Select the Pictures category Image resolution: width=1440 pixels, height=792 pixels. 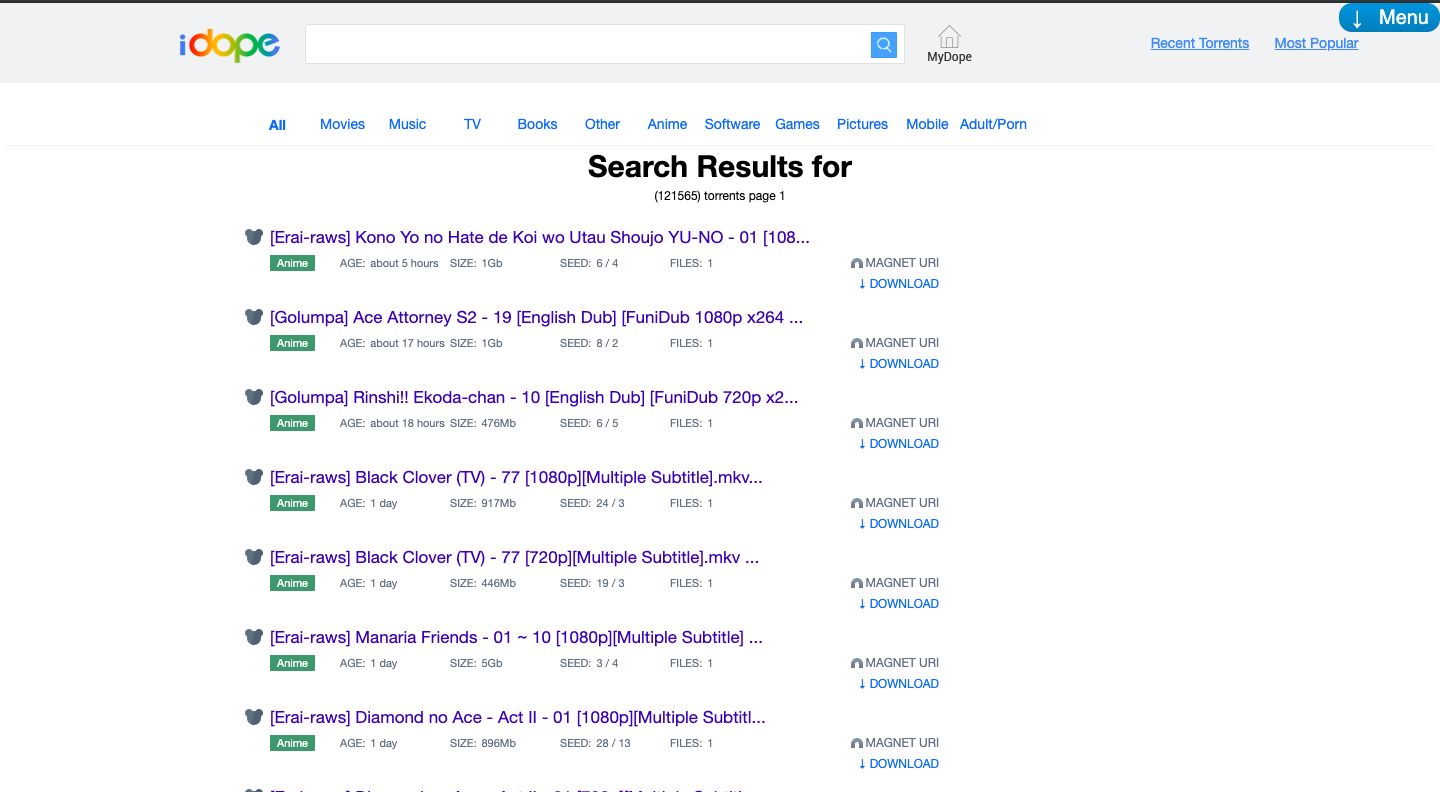pyautogui.click(x=862, y=124)
